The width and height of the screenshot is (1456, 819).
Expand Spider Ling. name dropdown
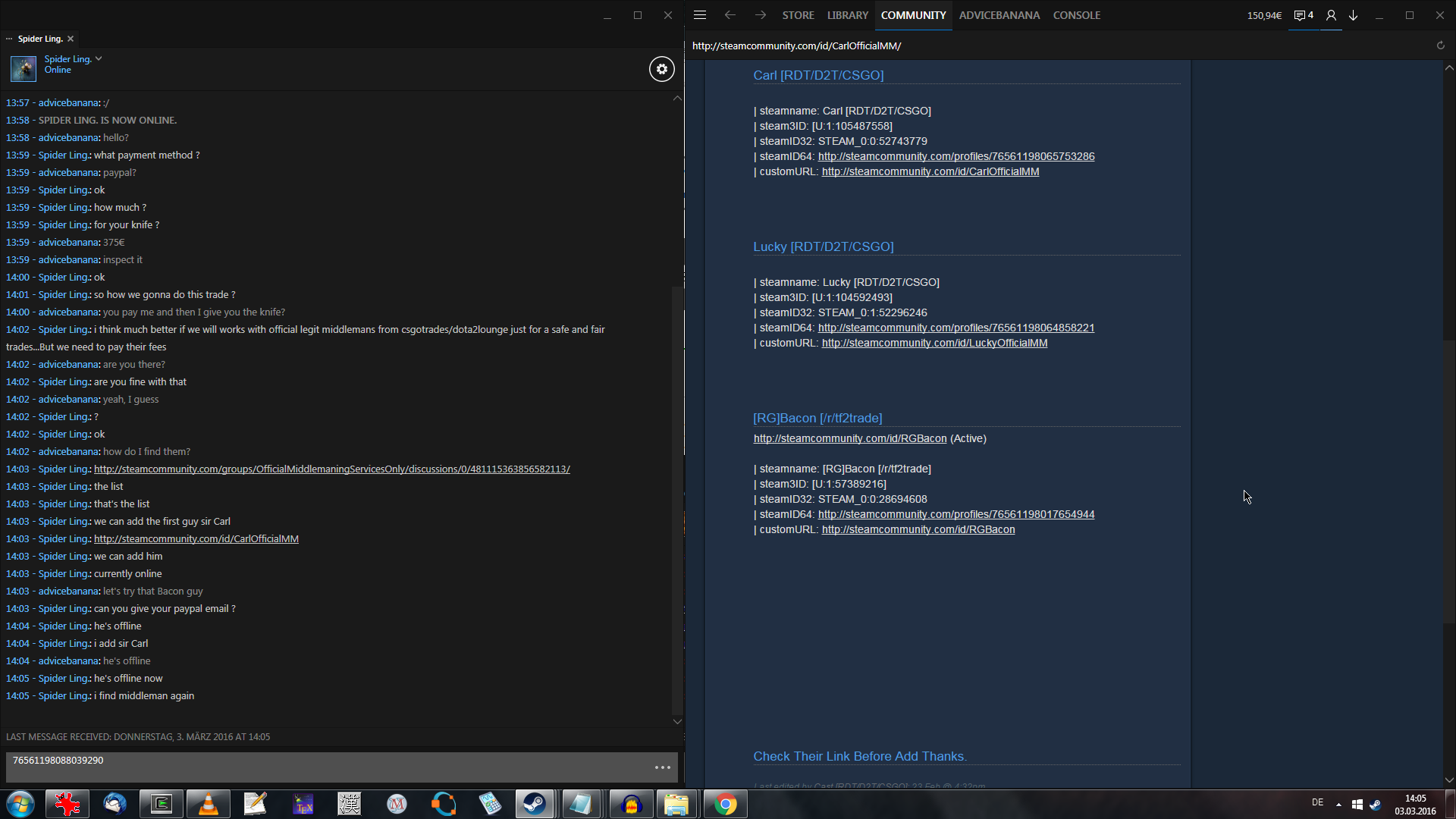click(99, 58)
